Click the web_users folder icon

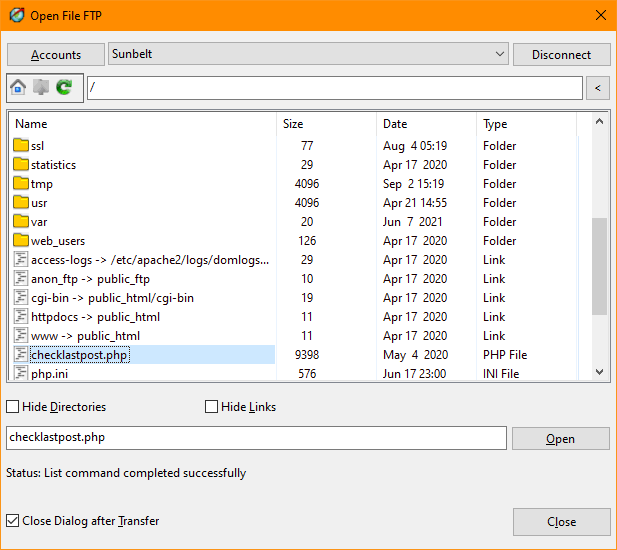pos(21,240)
